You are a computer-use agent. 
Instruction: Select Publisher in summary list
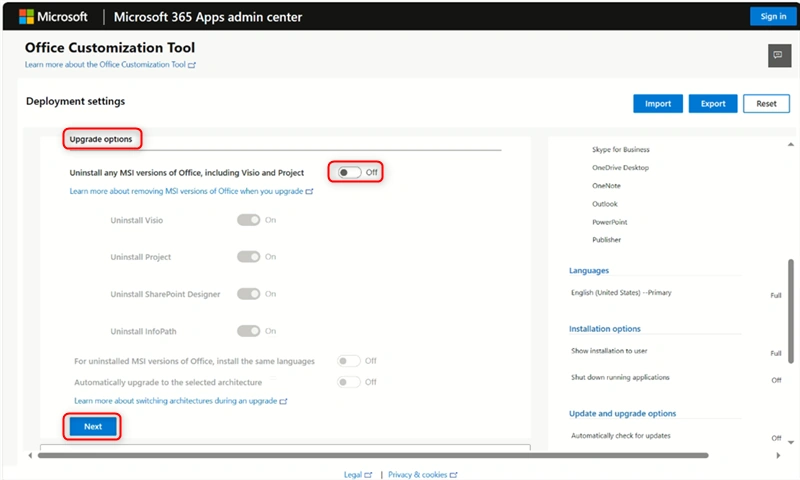pos(607,240)
